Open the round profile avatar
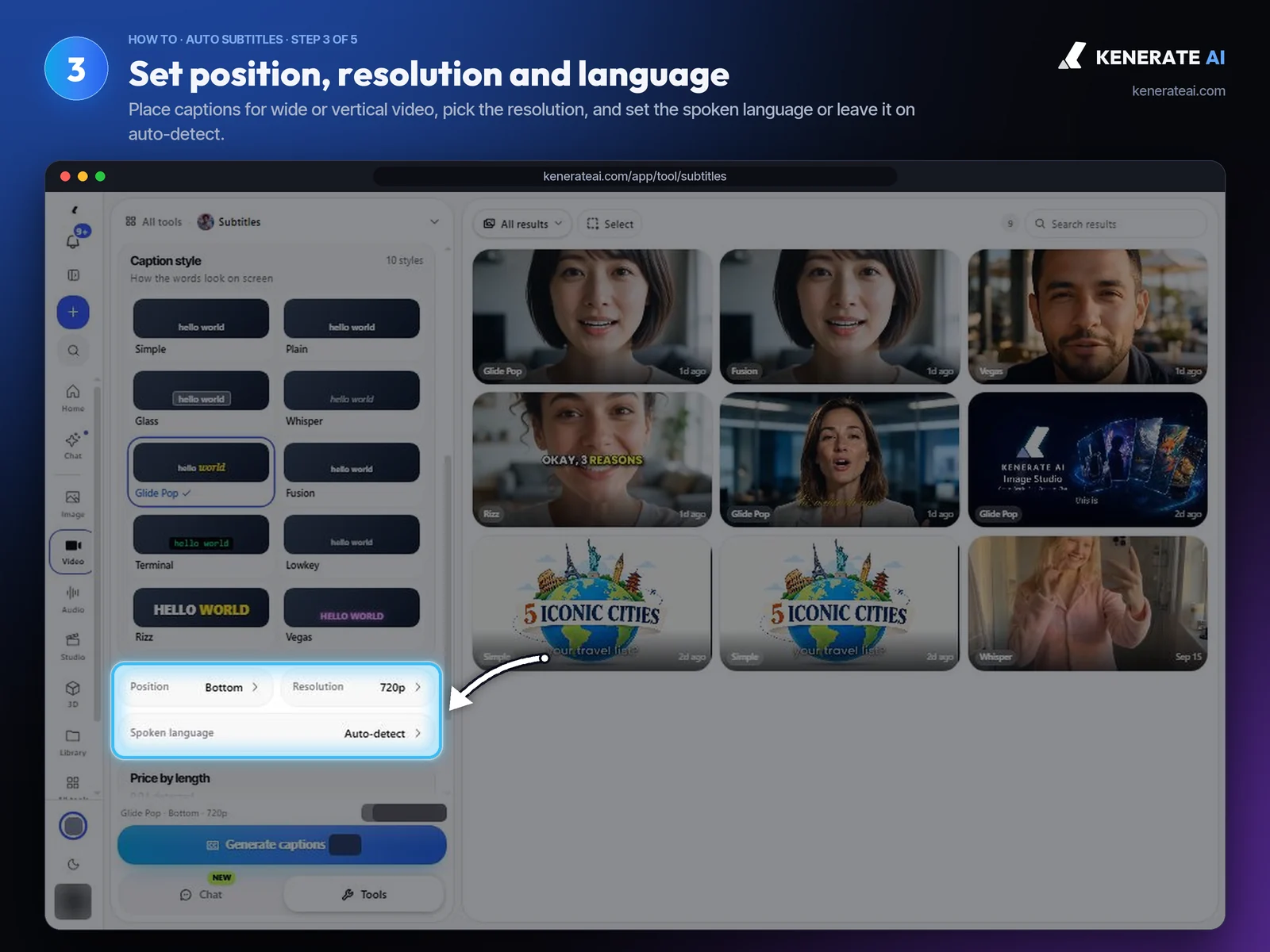1270x952 pixels. point(73,826)
